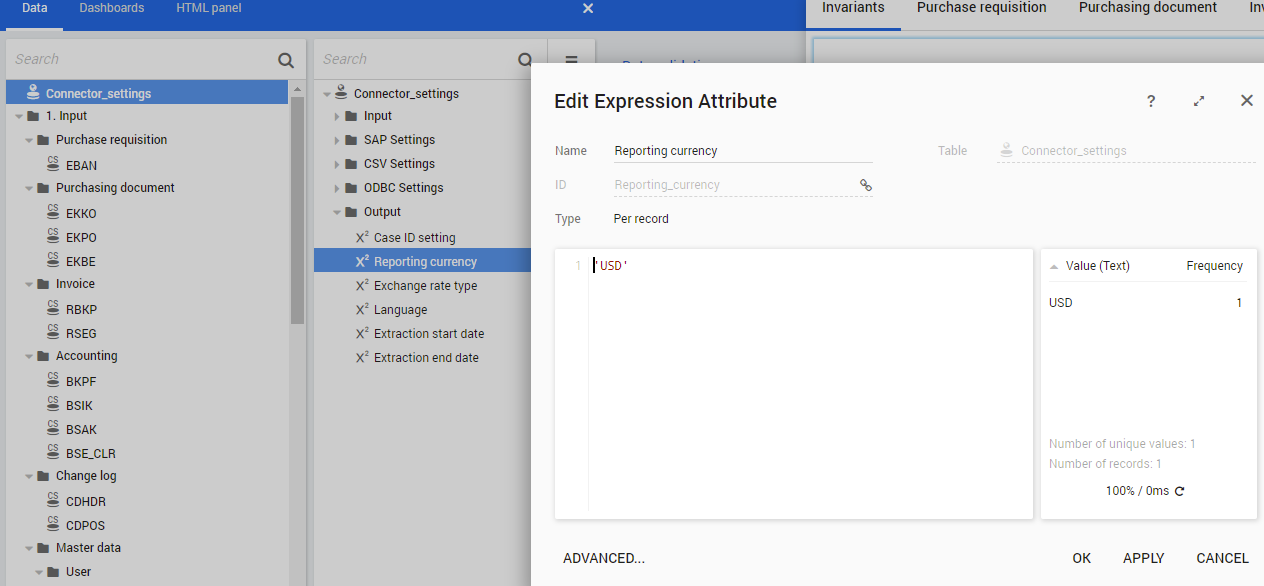Refresh the value frequency statistics
1264x586 pixels.
click(1179, 491)
